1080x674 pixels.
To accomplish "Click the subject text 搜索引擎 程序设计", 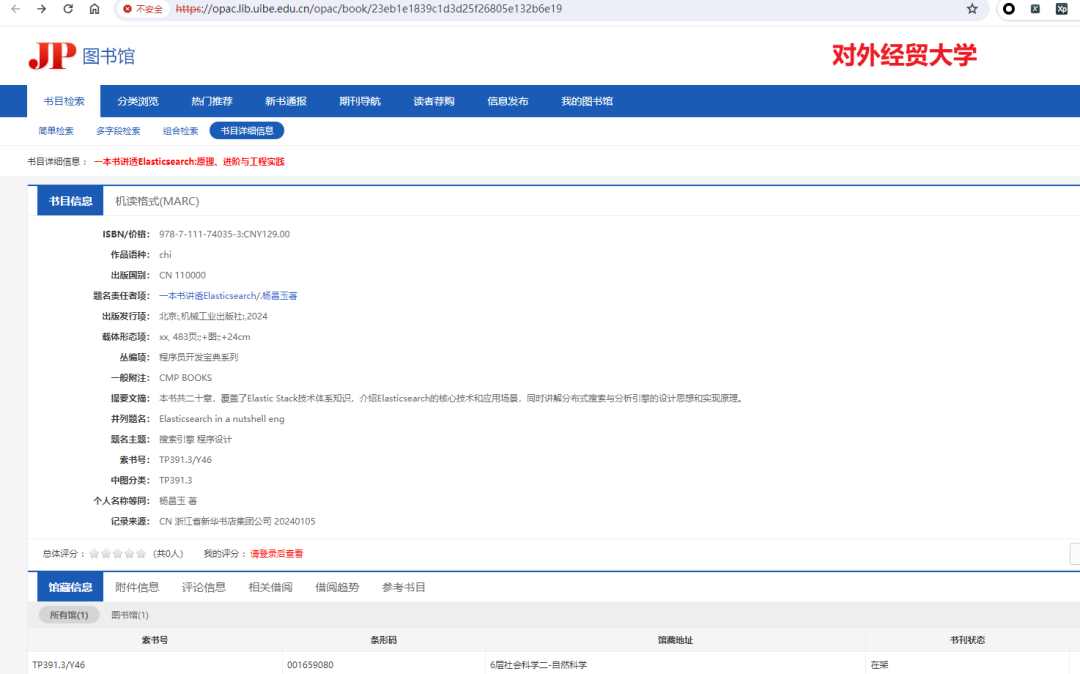I will tap(196, 439).
